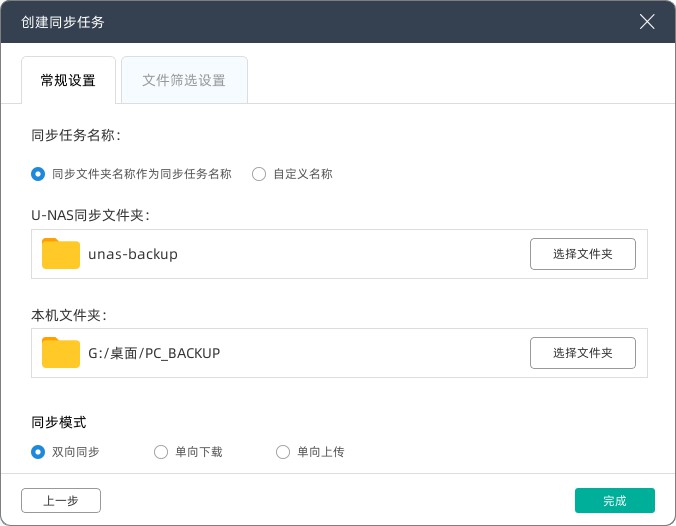Pick 单向上传 sync mode
676x526 pixels.
[x=283, y=452]
